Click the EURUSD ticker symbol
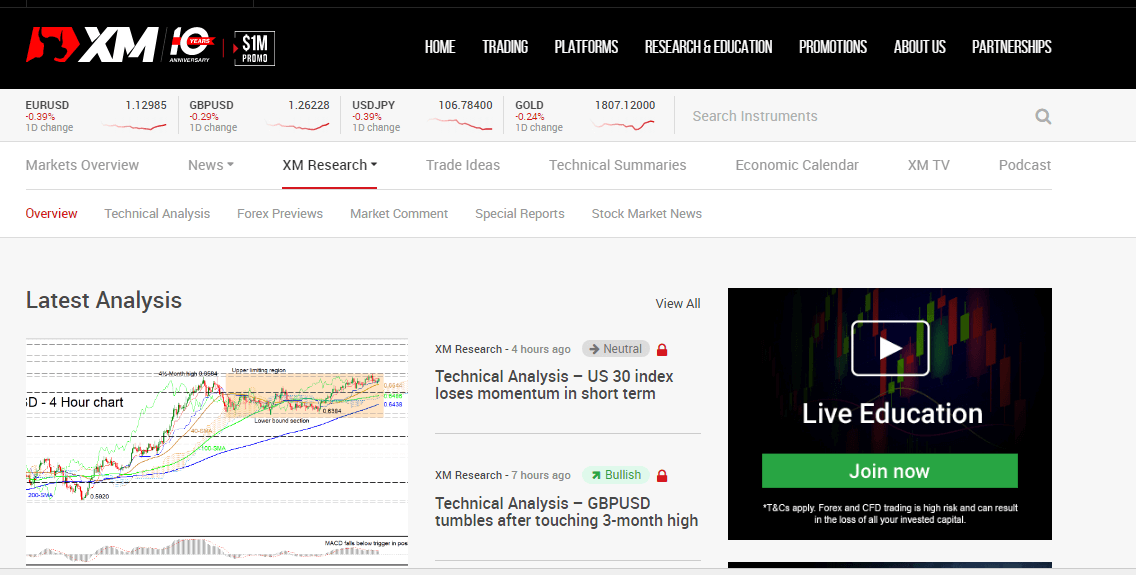The width and height of the screenshot is (1136, 575). (x=47, y=105)
